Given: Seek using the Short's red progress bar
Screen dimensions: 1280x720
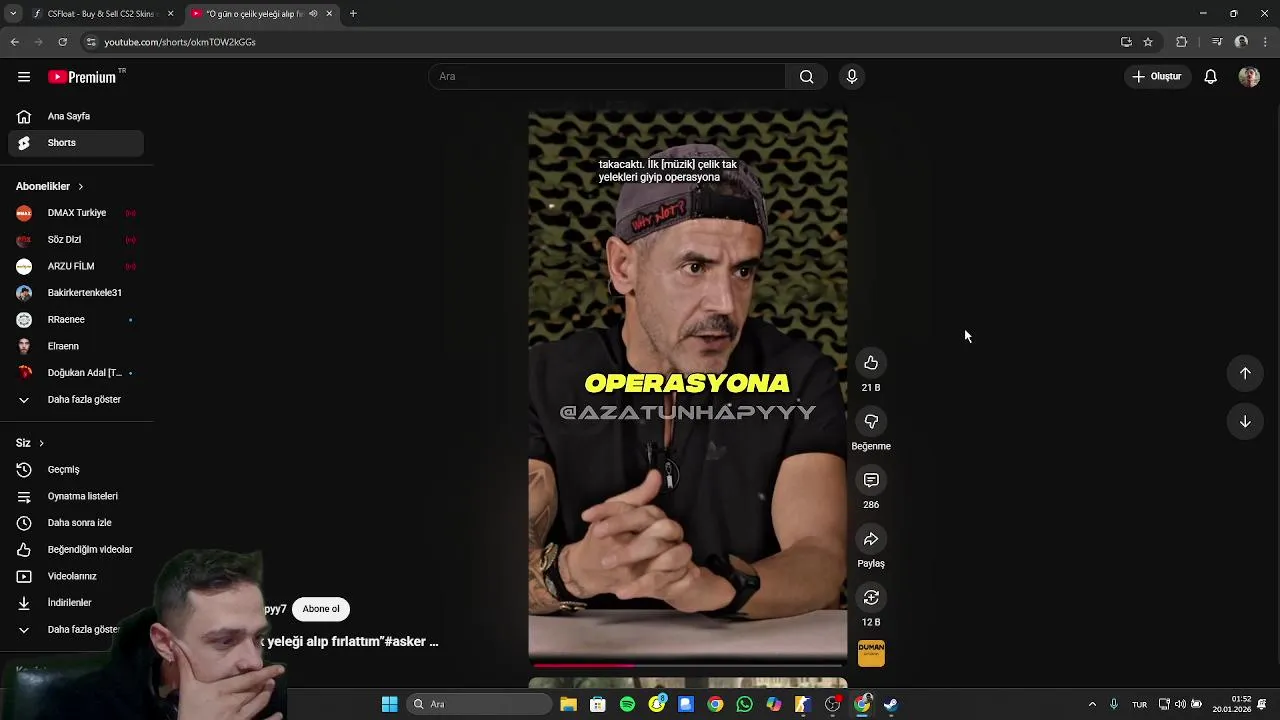Looking at the screenshot, I should pyautogui.click(x=687, y=665).
